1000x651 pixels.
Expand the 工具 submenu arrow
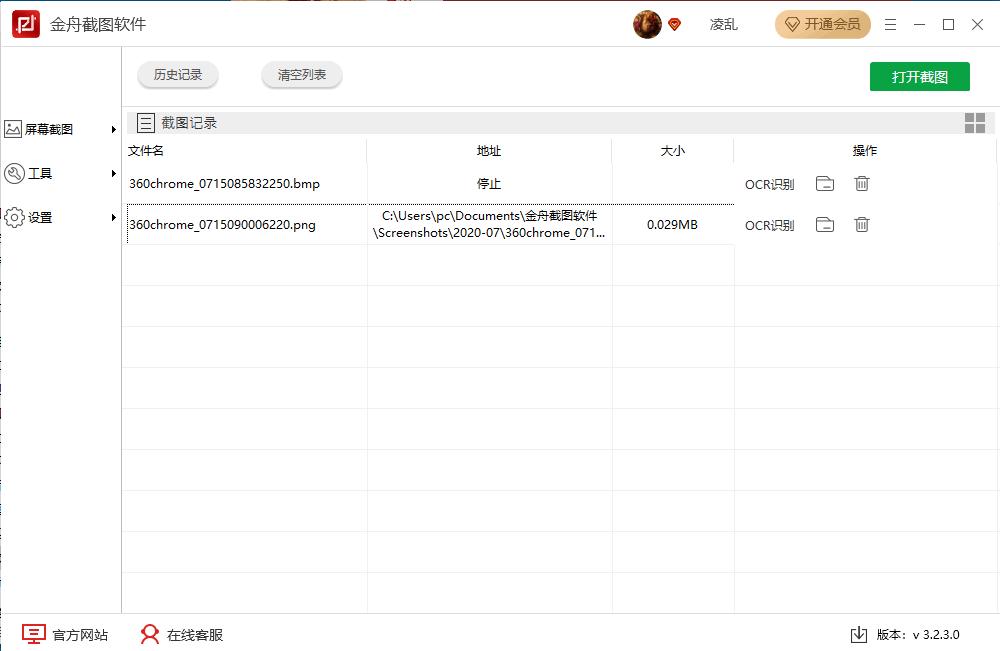(x=114, y=173)
